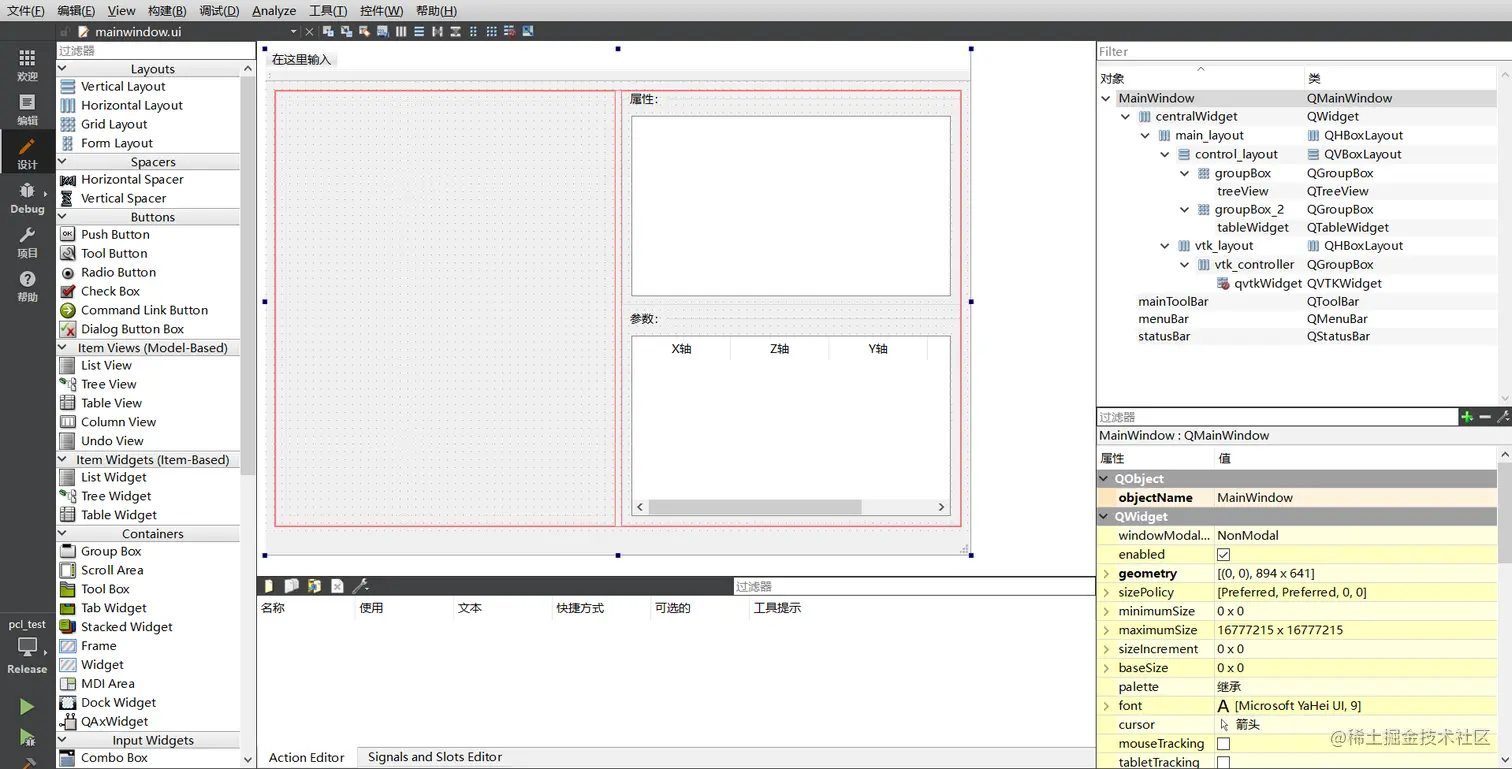Click the Break Layout toolbar icon
Screen dimensions: 1512x769
click(x=510, y=32)
